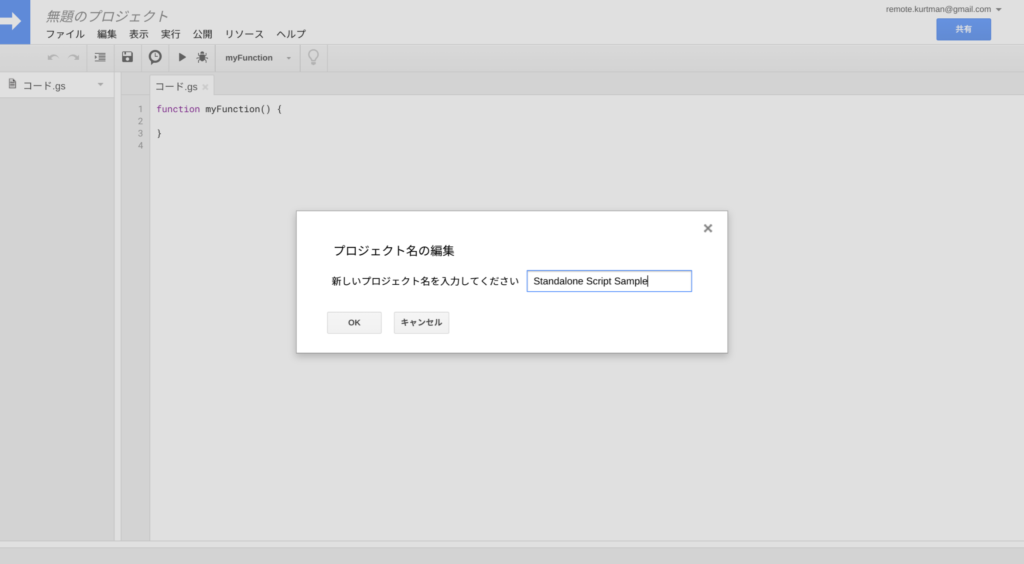Open the 公開 menu

pyautogui.click(x=202, y=34)
